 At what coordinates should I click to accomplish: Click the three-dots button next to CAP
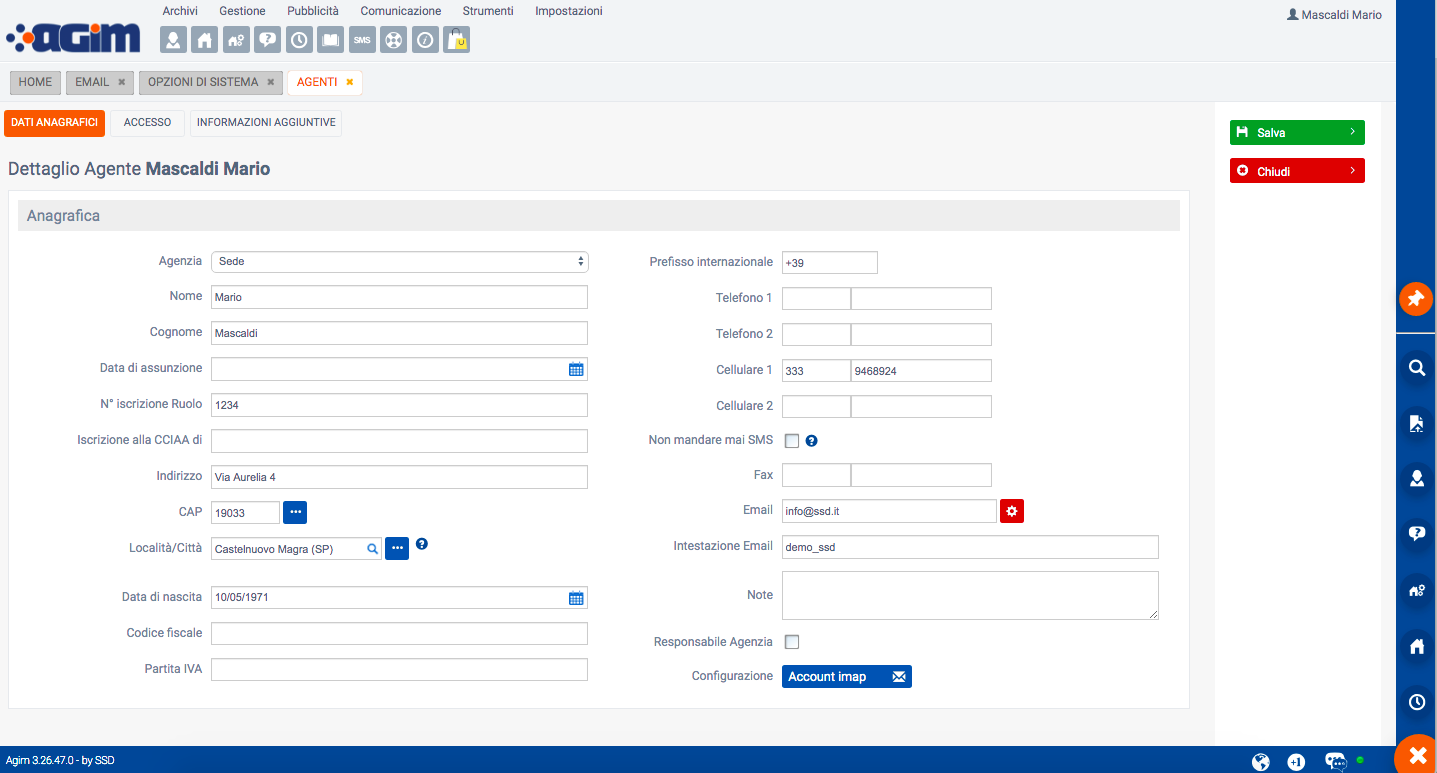295,512
